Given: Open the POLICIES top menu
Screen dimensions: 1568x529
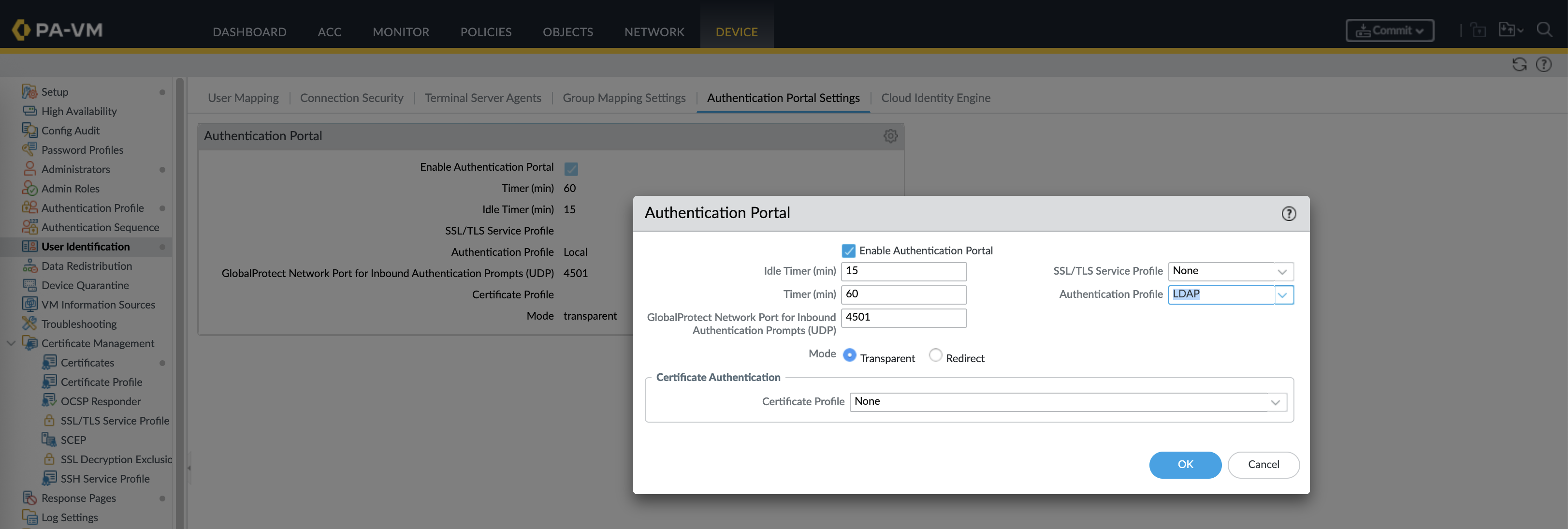Looking at the screenshot, I should [x=485, y=31].
